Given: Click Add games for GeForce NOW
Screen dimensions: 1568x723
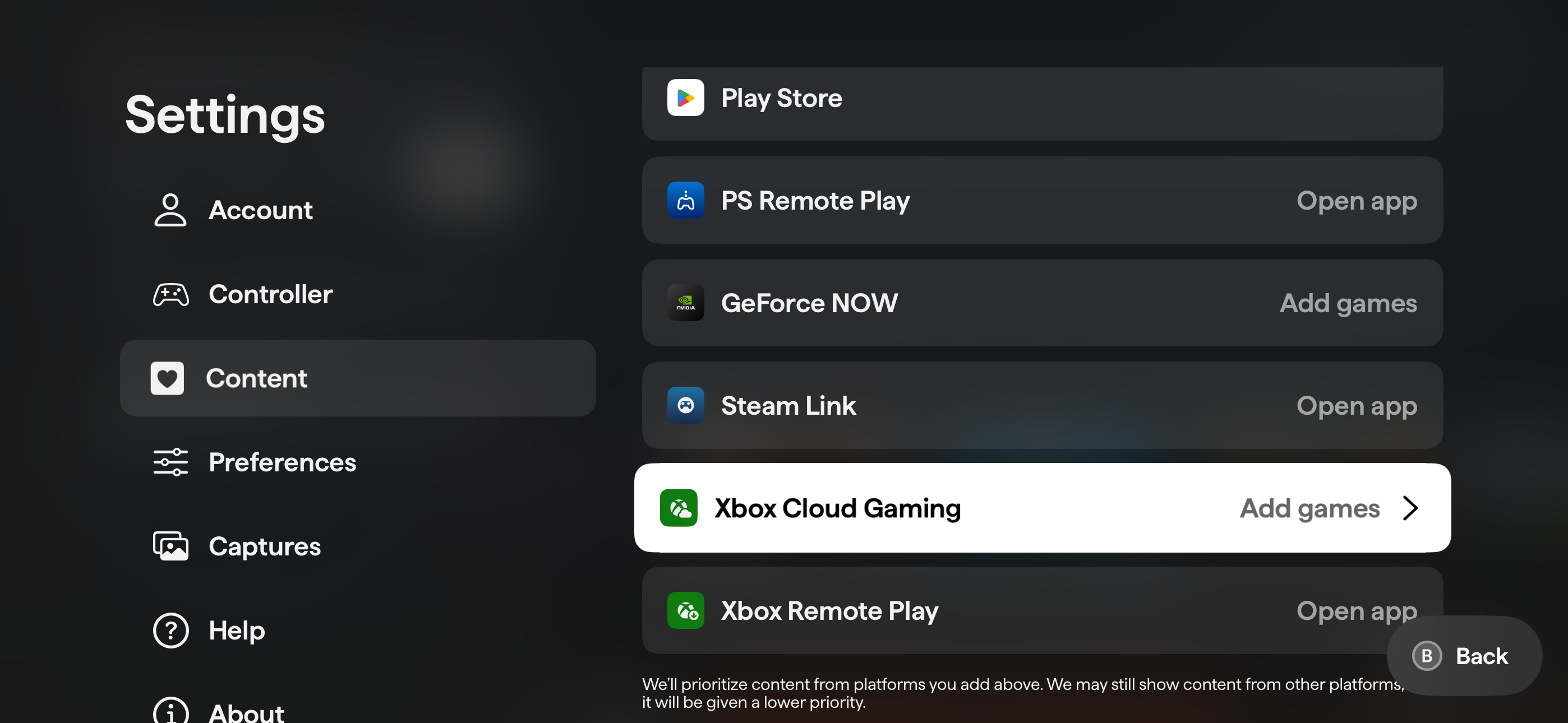Looking at the screenshot, I should tap(1348, 303).
